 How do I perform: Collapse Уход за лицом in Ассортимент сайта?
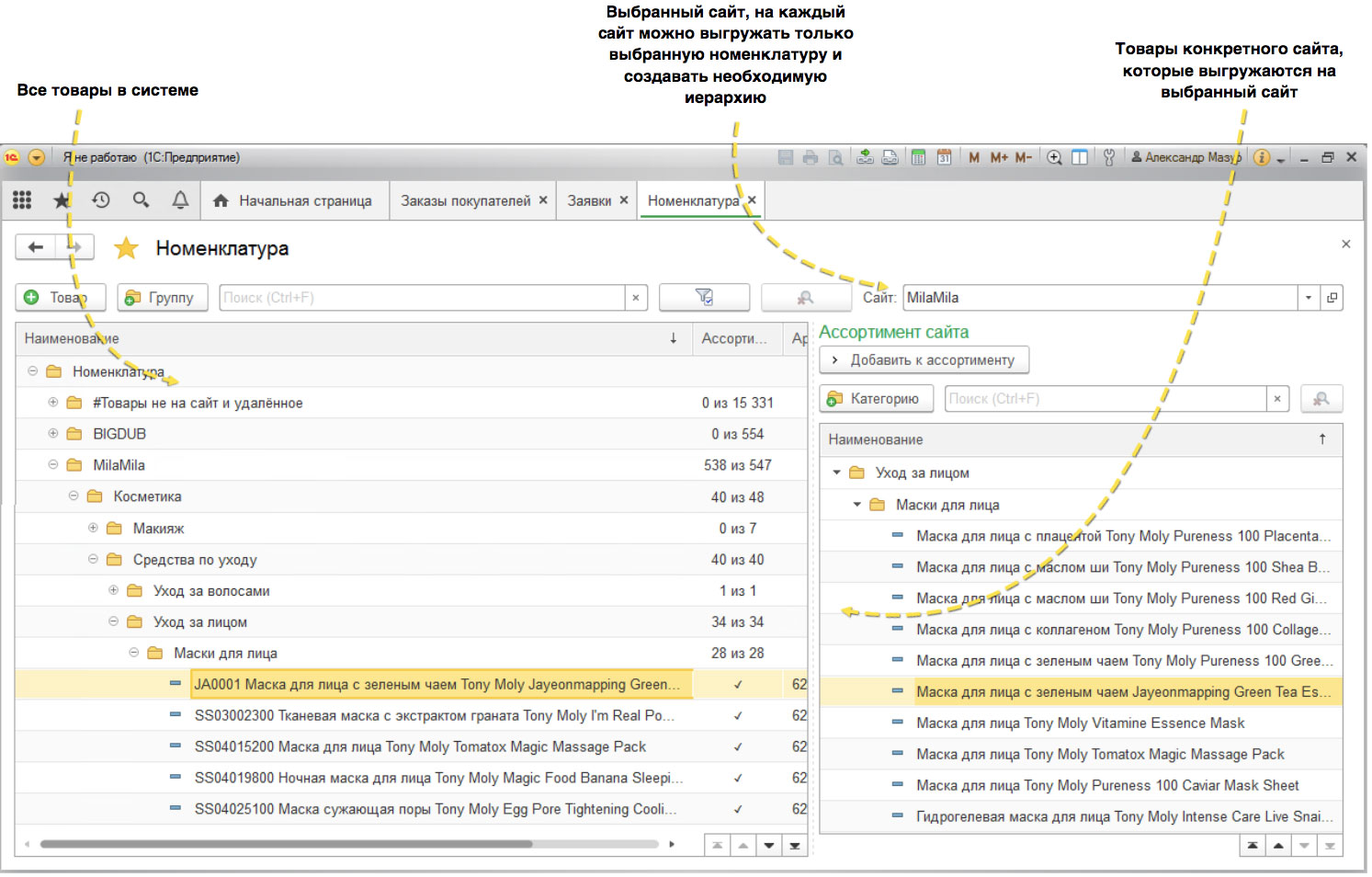pos(836,473)
